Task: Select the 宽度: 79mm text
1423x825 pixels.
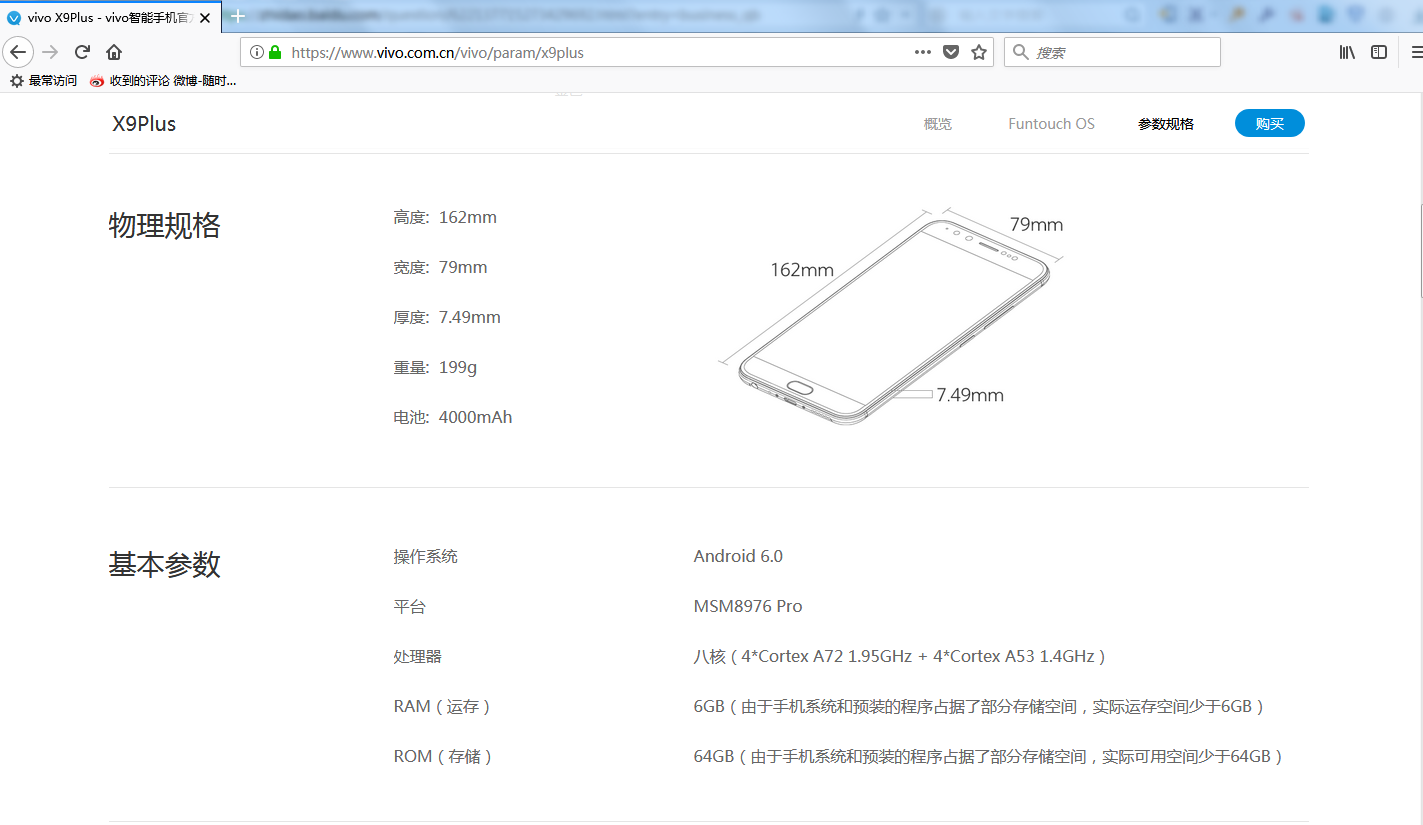Action: 440,267
